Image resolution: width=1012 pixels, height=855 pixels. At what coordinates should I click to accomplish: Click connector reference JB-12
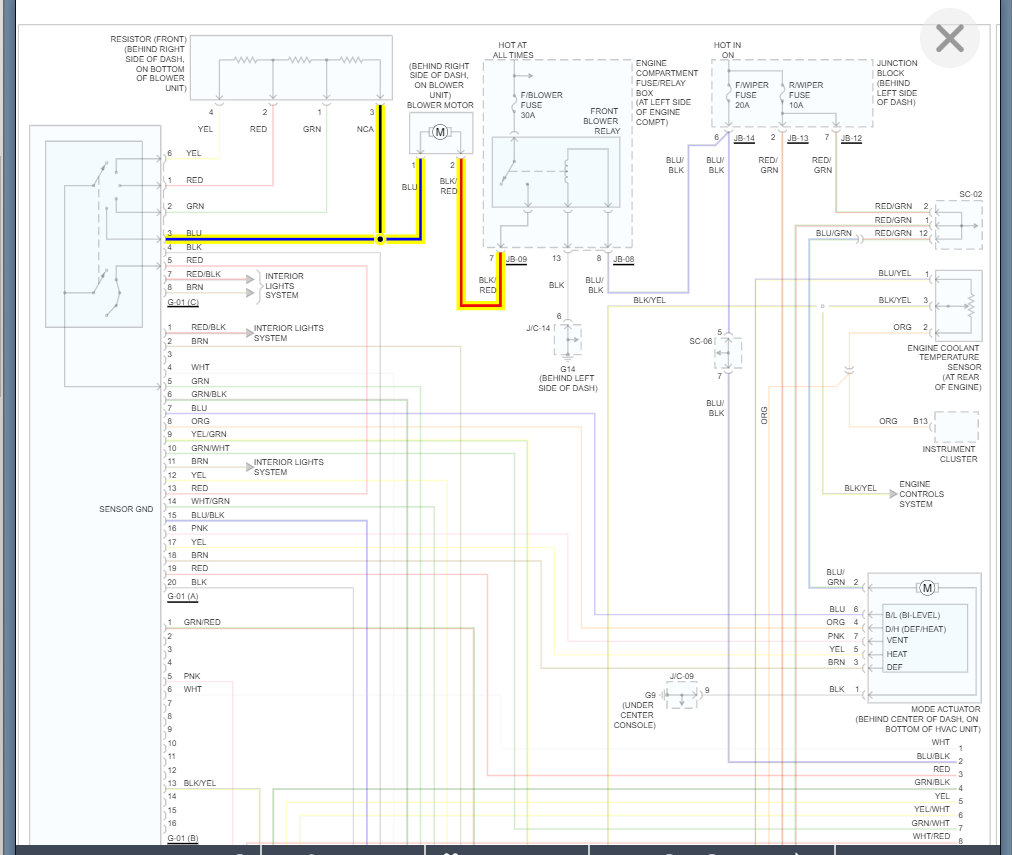pos(851,138)
